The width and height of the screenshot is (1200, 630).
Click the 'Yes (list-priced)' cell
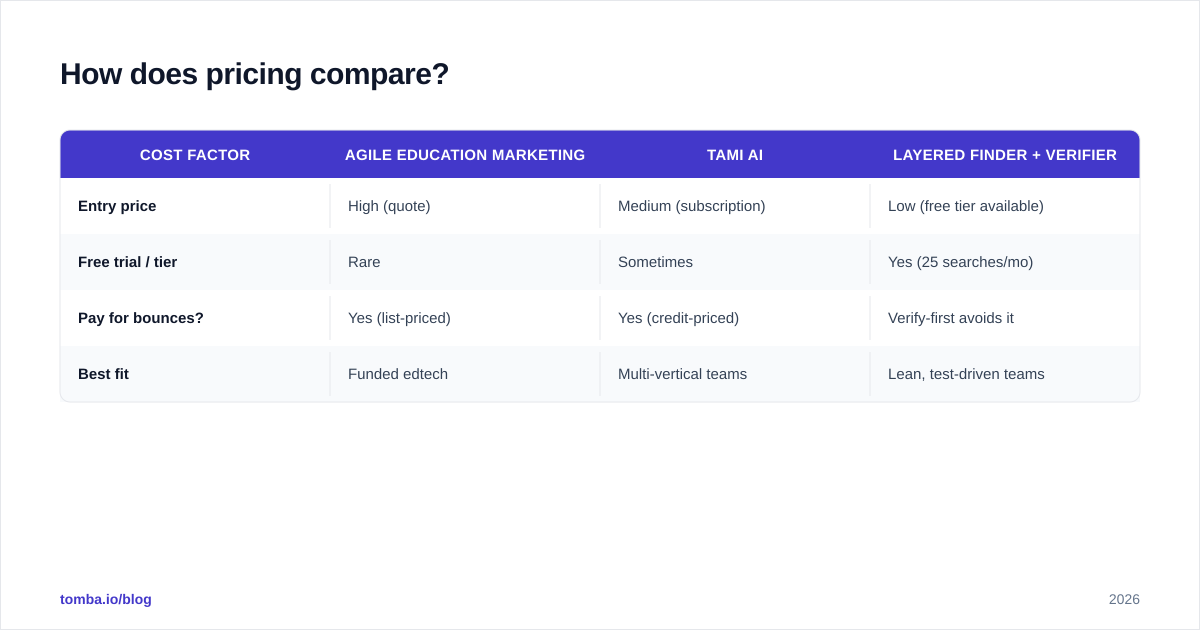(399, 318)
